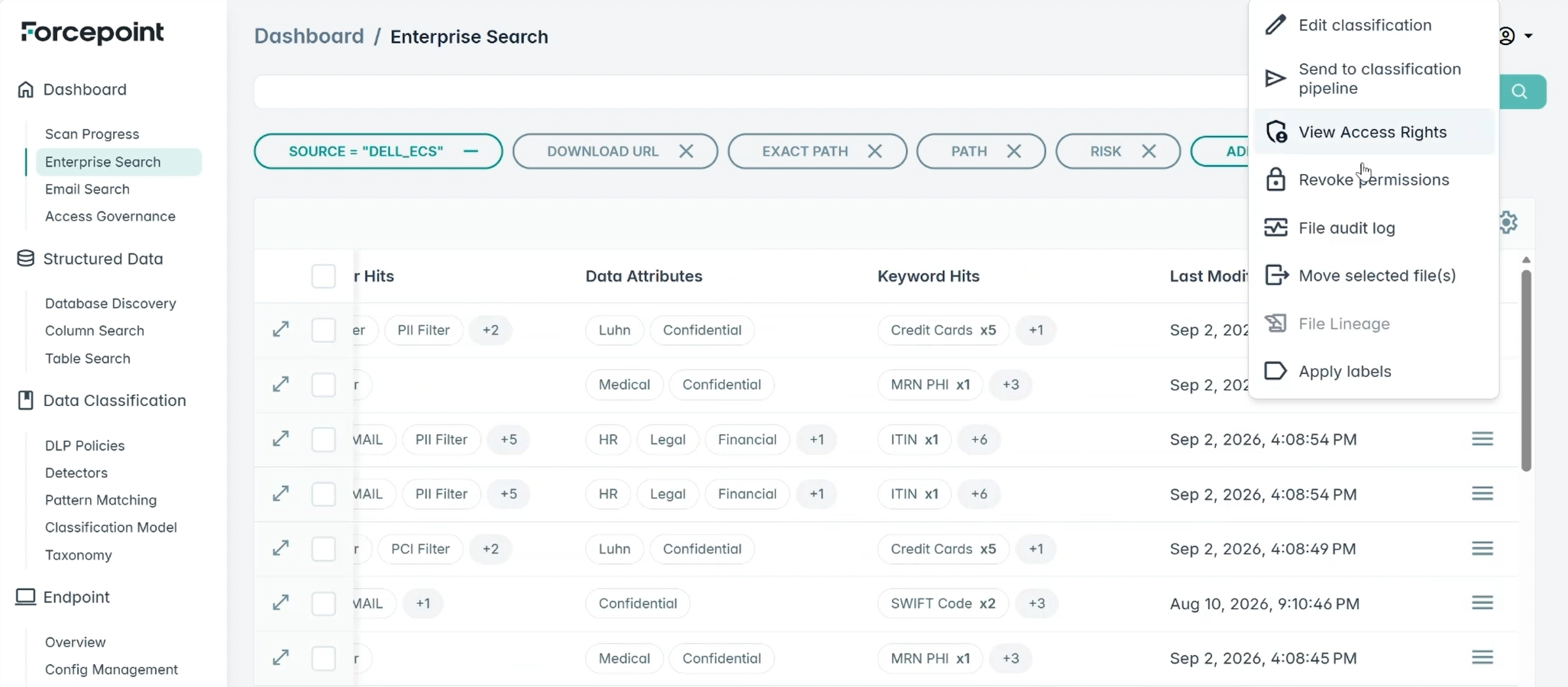The height and width of the screenshot is (687, 1568).
Task: Open the user account dropdown arrow
Action: coord(1528,36)
